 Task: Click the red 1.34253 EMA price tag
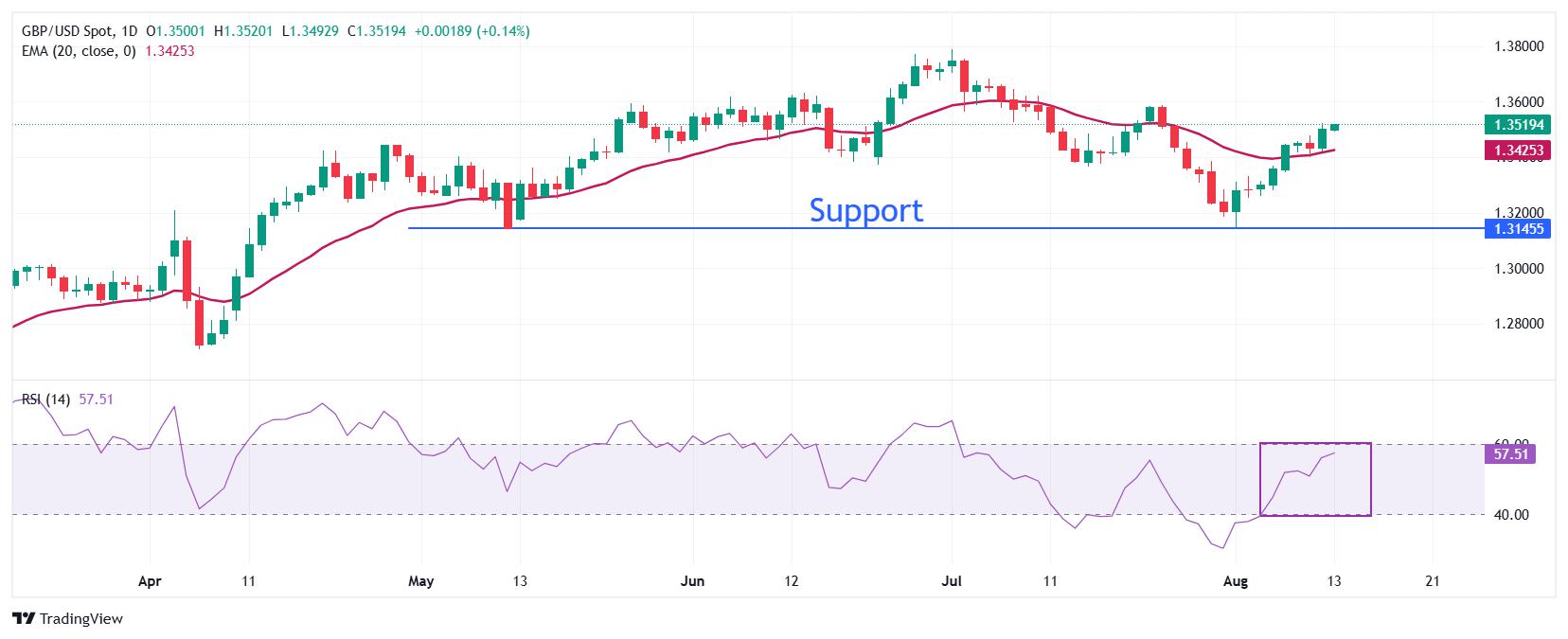click(1519, 151)
